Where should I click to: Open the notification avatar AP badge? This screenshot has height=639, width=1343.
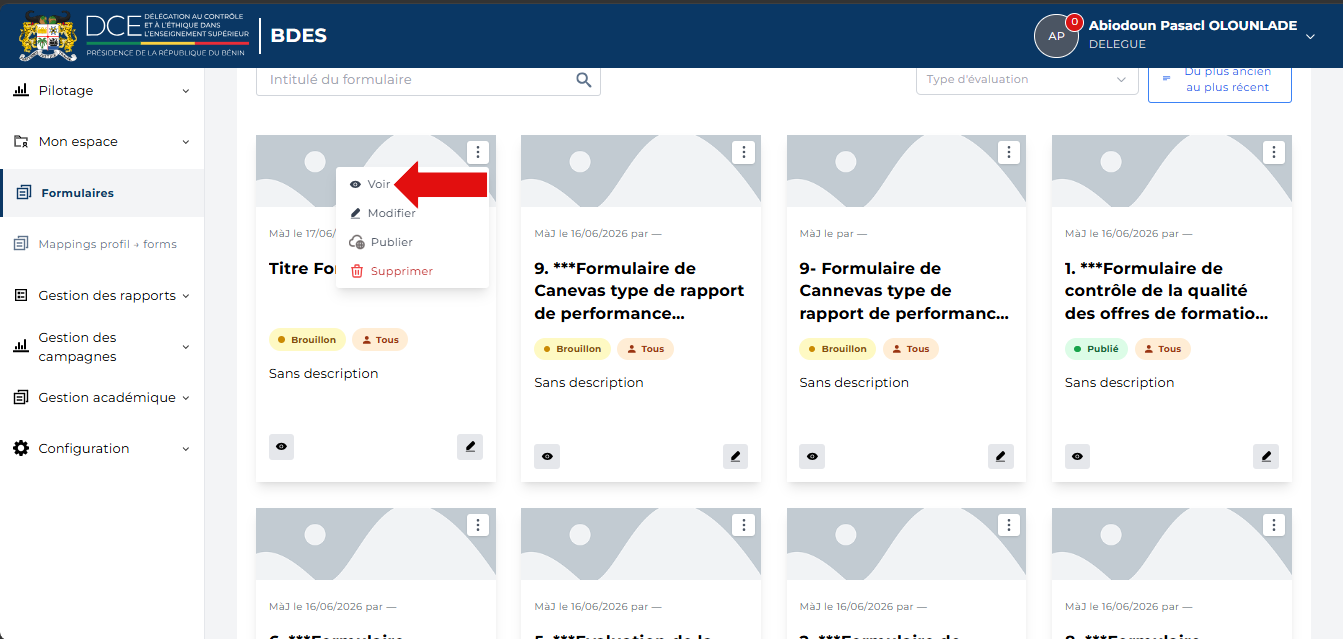coord(1056,36)
